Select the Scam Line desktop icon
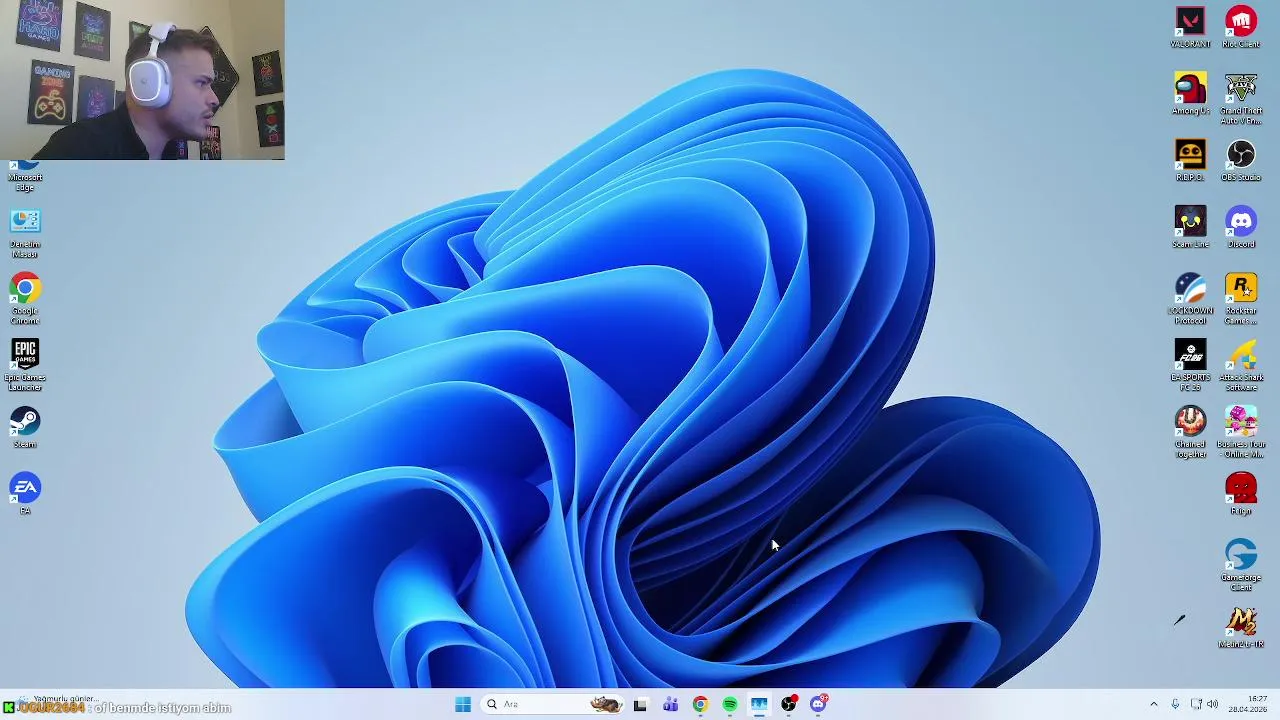 pos(1190,227)
